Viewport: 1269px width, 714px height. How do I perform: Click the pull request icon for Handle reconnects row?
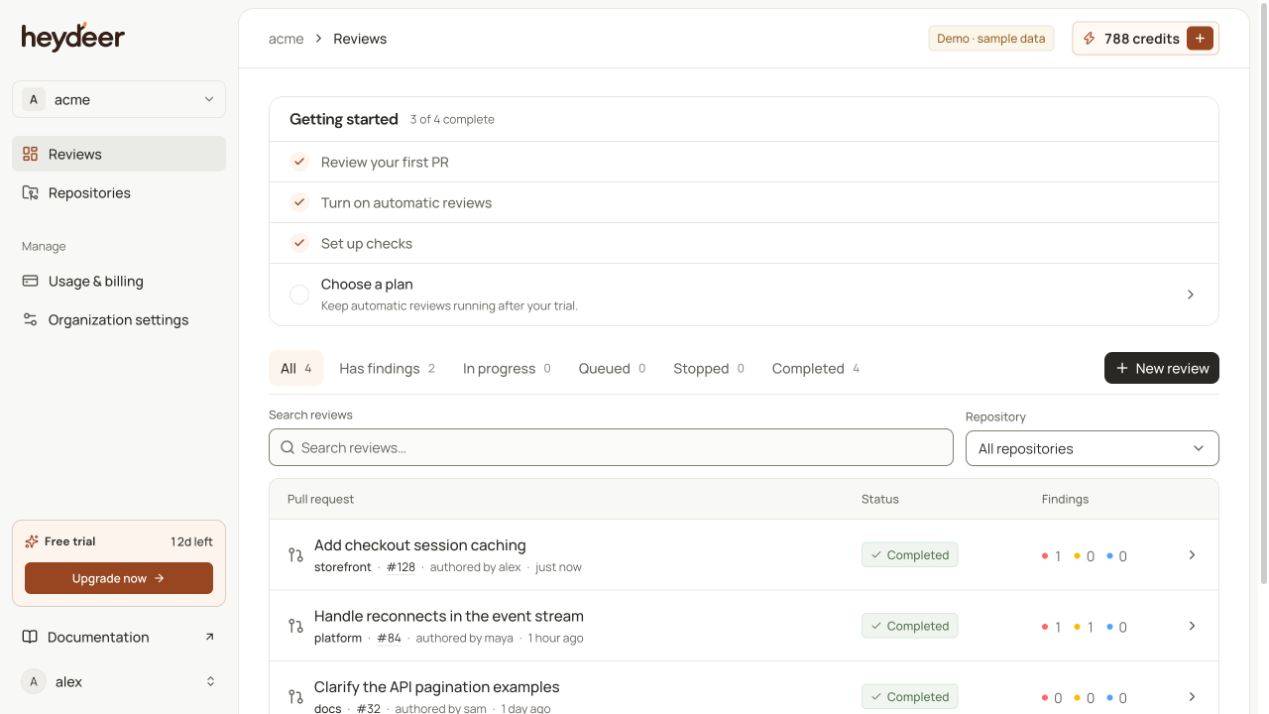tap(295, 626)
